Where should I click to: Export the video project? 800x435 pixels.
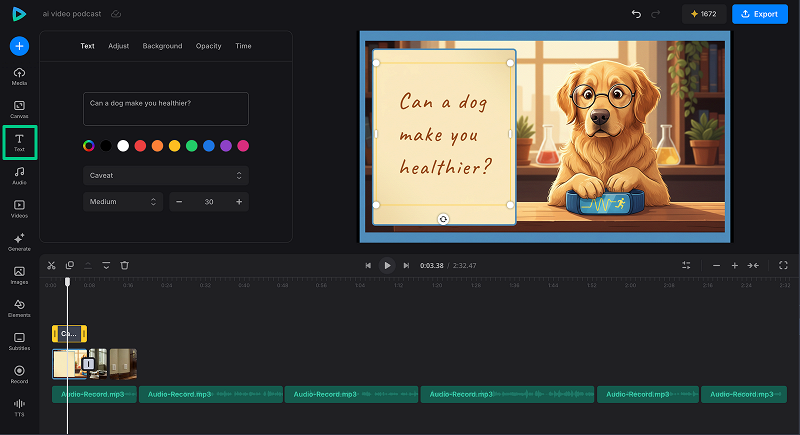tap(760, 14)
